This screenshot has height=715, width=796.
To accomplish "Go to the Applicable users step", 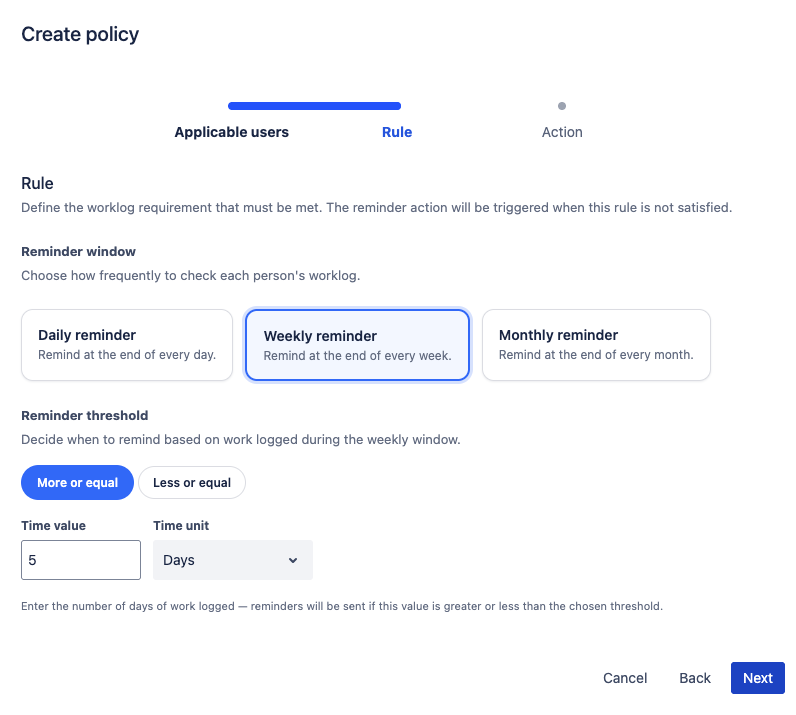I will tap(231, 132).
